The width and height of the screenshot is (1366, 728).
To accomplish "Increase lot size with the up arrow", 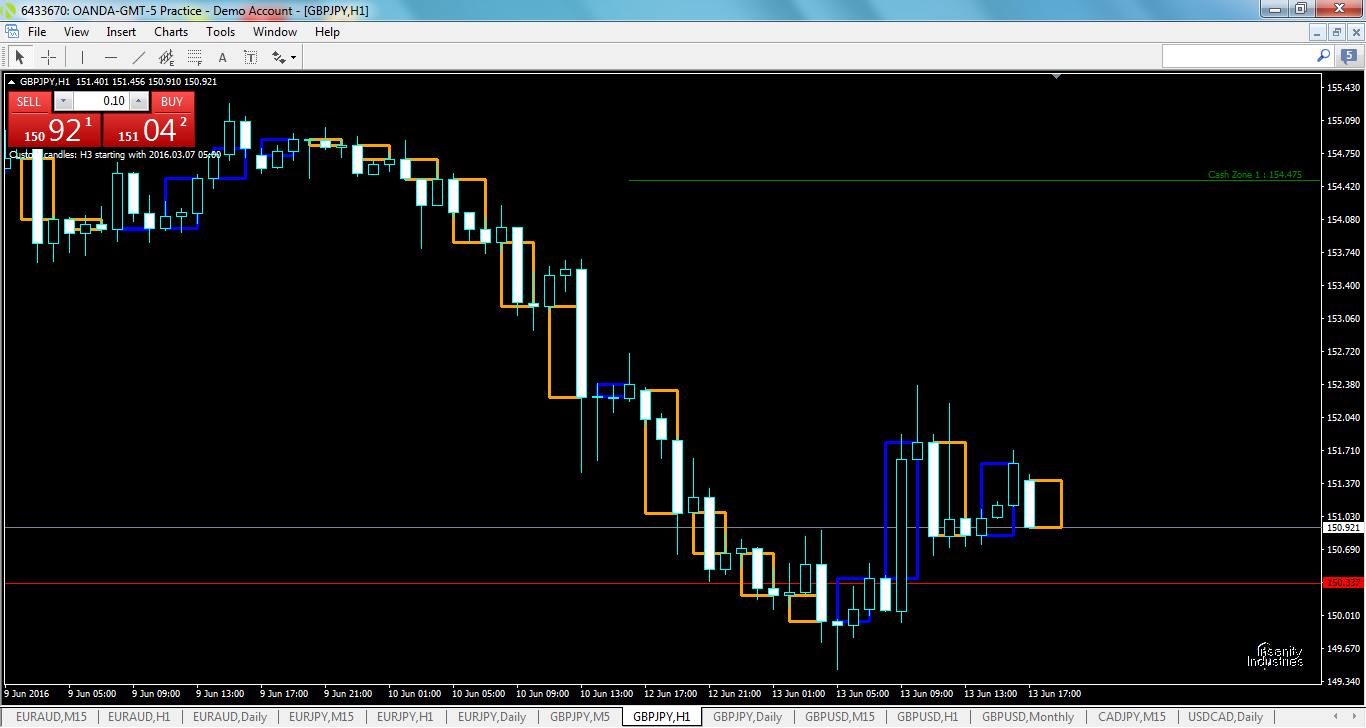I will [x=137, y=101].
